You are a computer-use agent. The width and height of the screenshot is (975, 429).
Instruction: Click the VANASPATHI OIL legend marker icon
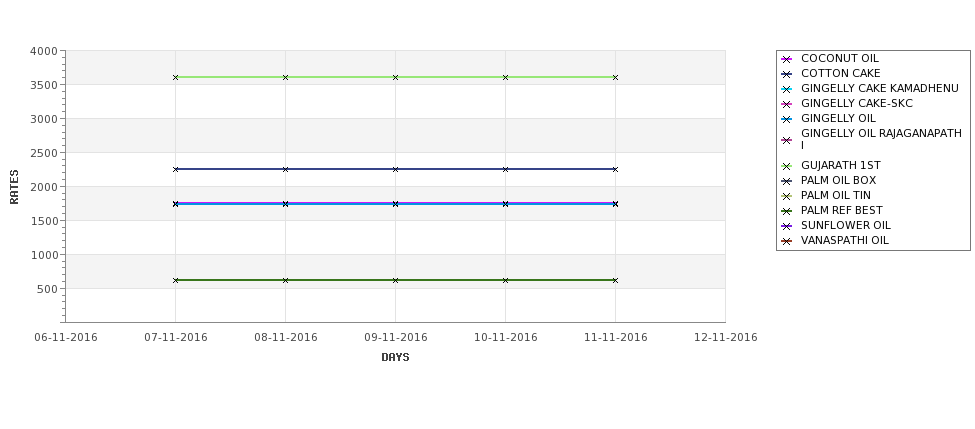[787, 241]
